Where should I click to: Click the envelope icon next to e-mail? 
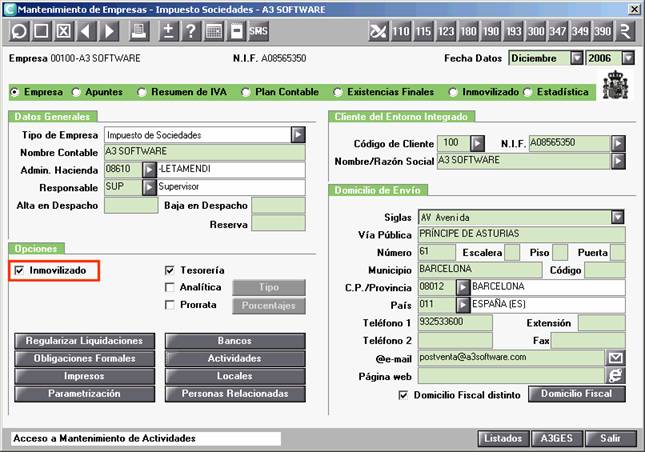pos(615,358)
